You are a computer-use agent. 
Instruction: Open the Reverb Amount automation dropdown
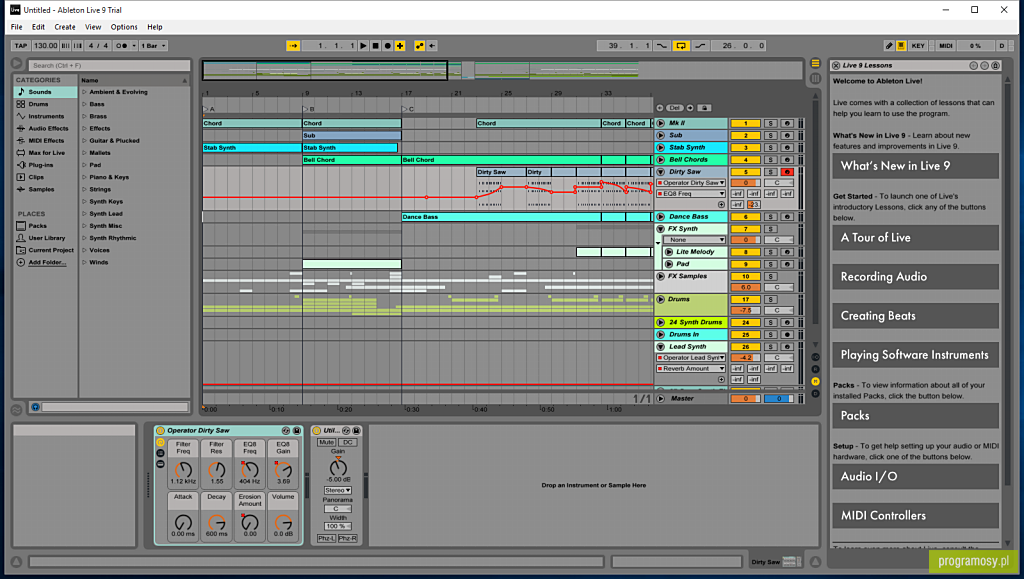[692, 369]
